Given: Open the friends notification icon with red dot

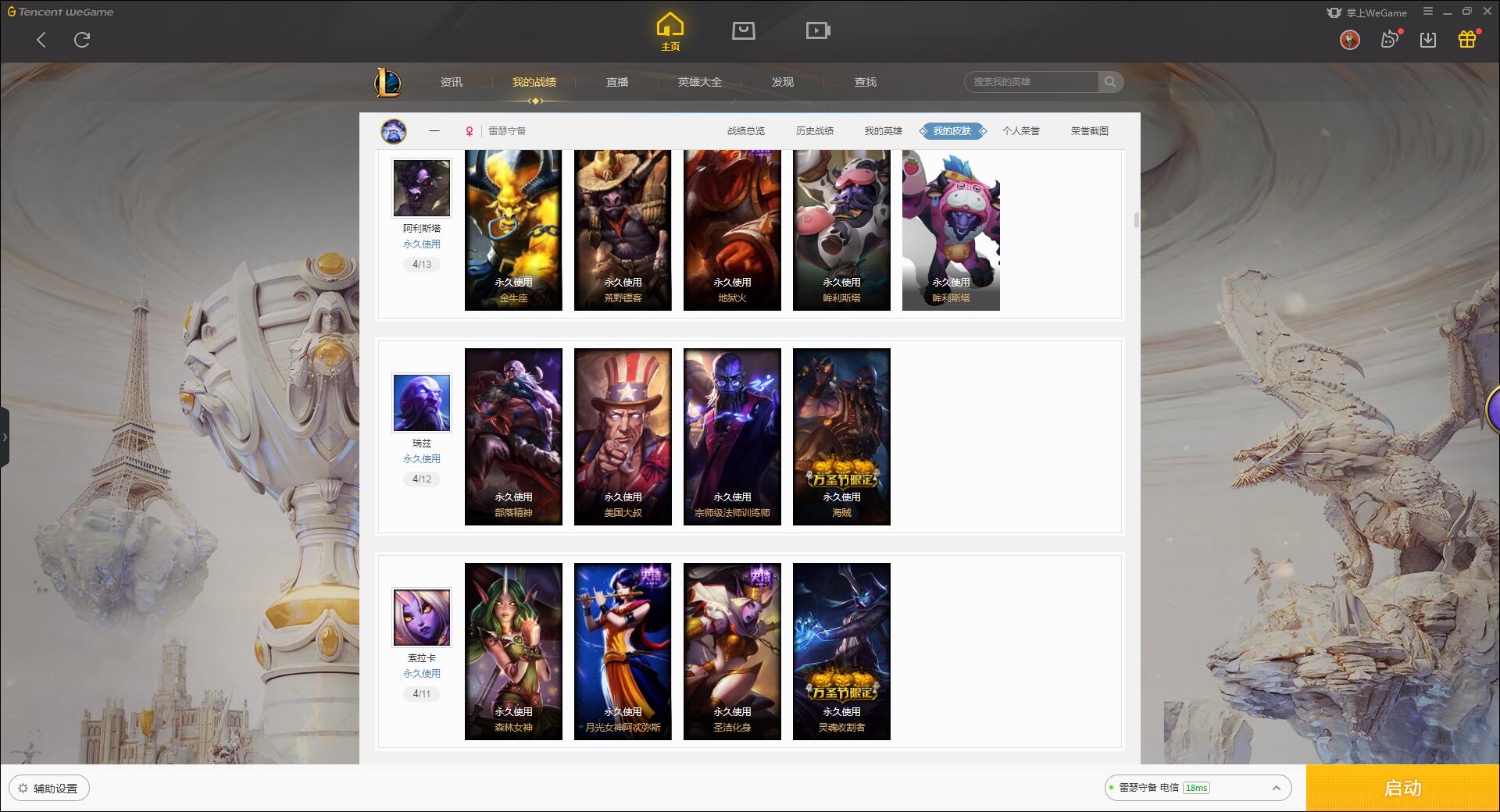Looking at the screenshot, I should tap(1390, 39).
